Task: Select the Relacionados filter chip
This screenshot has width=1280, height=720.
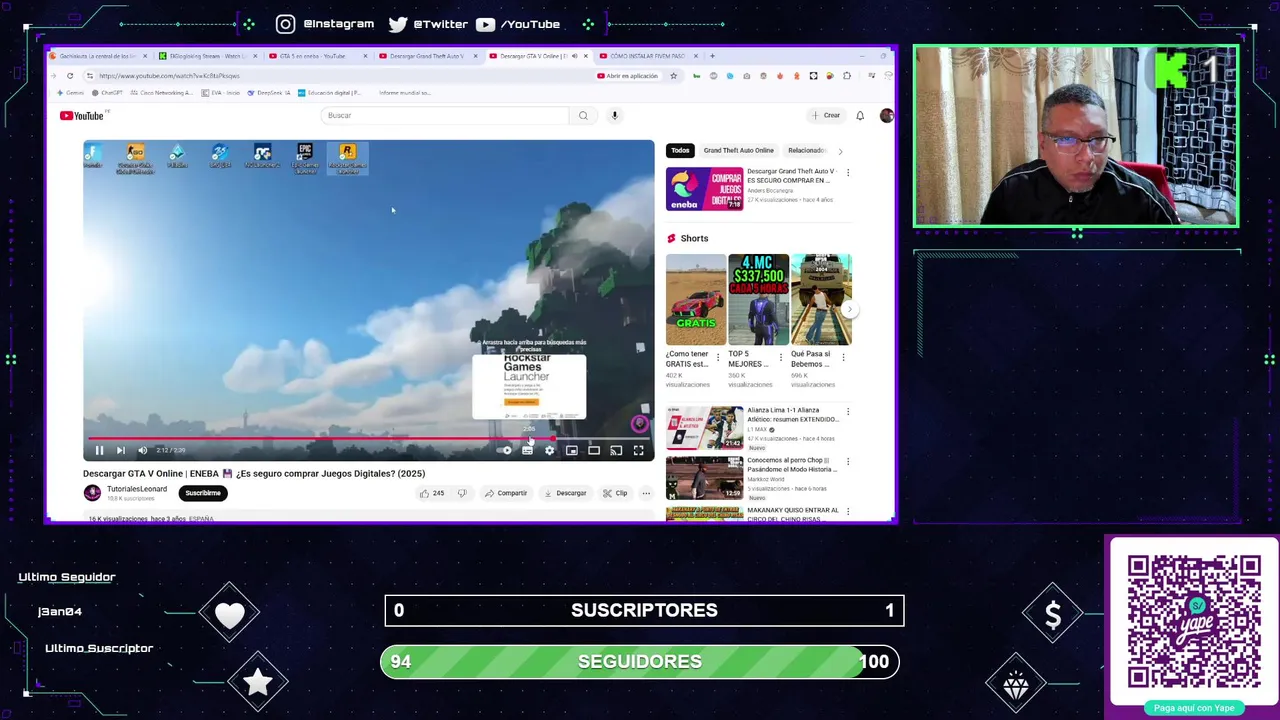Action: pyautogui.click(x=806, y=150)
